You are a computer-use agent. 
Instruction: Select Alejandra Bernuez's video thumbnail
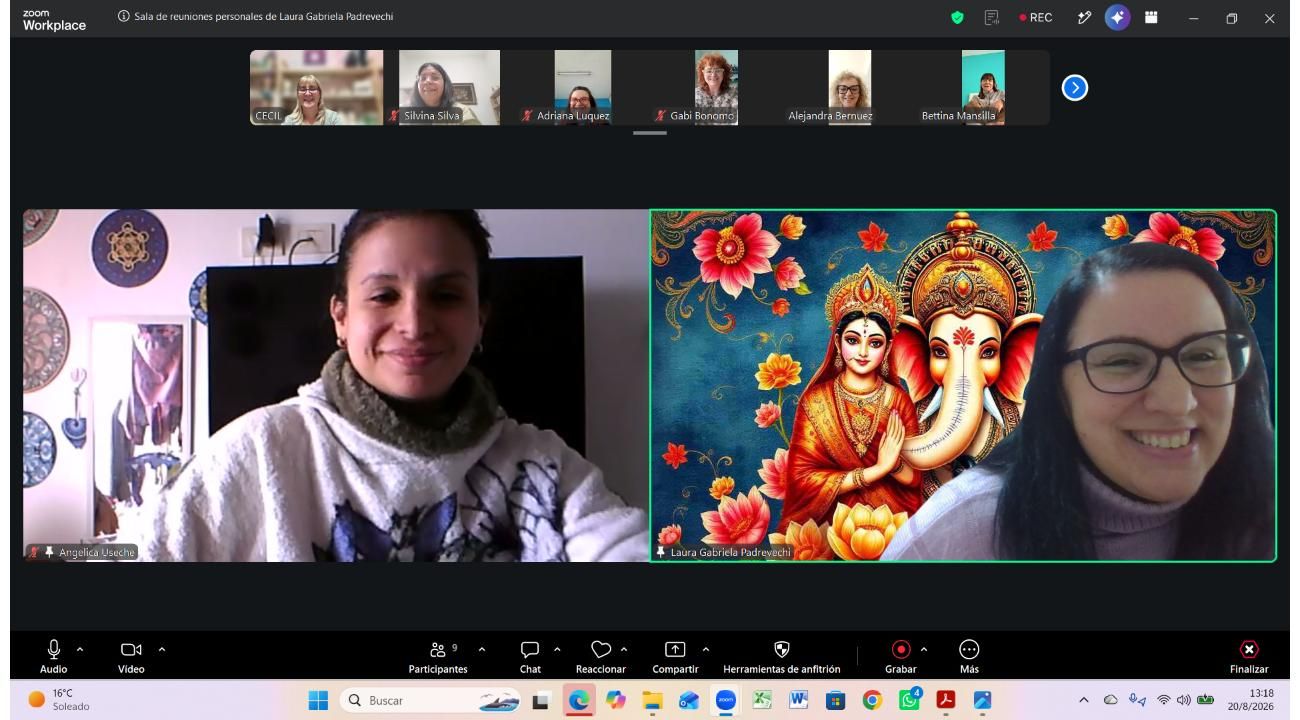point(849,88)
